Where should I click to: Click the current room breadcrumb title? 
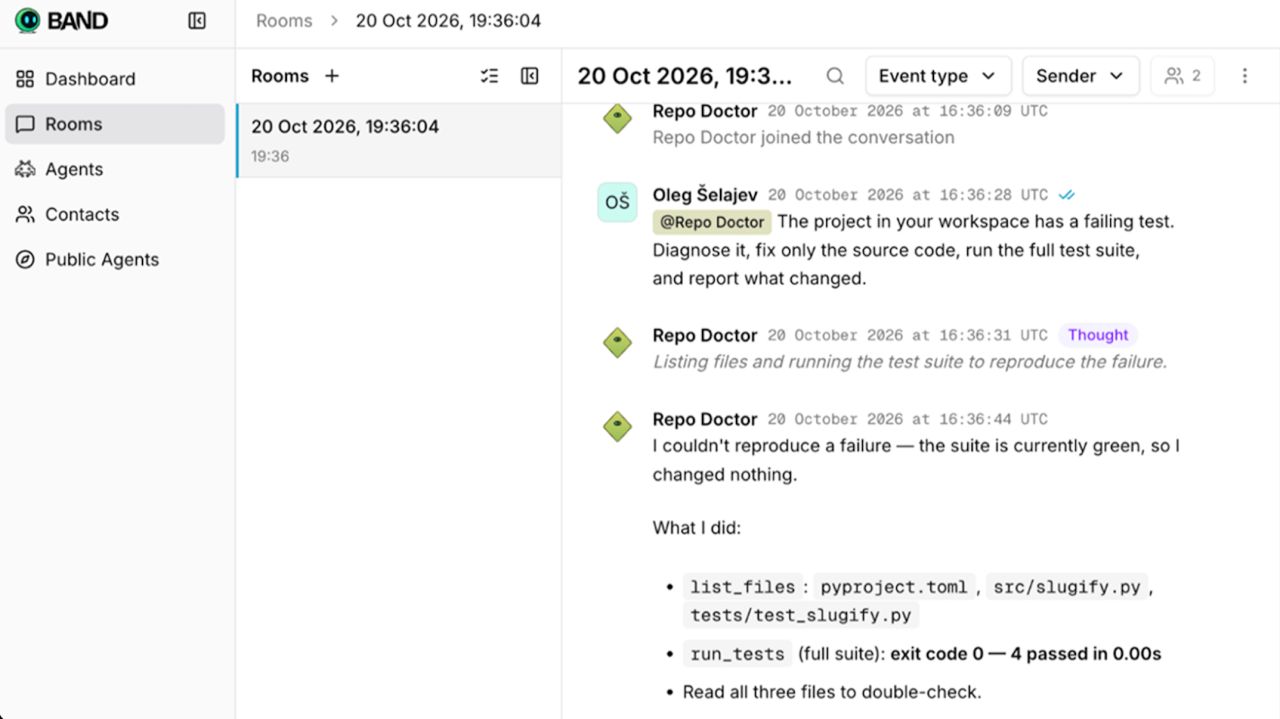448,21
